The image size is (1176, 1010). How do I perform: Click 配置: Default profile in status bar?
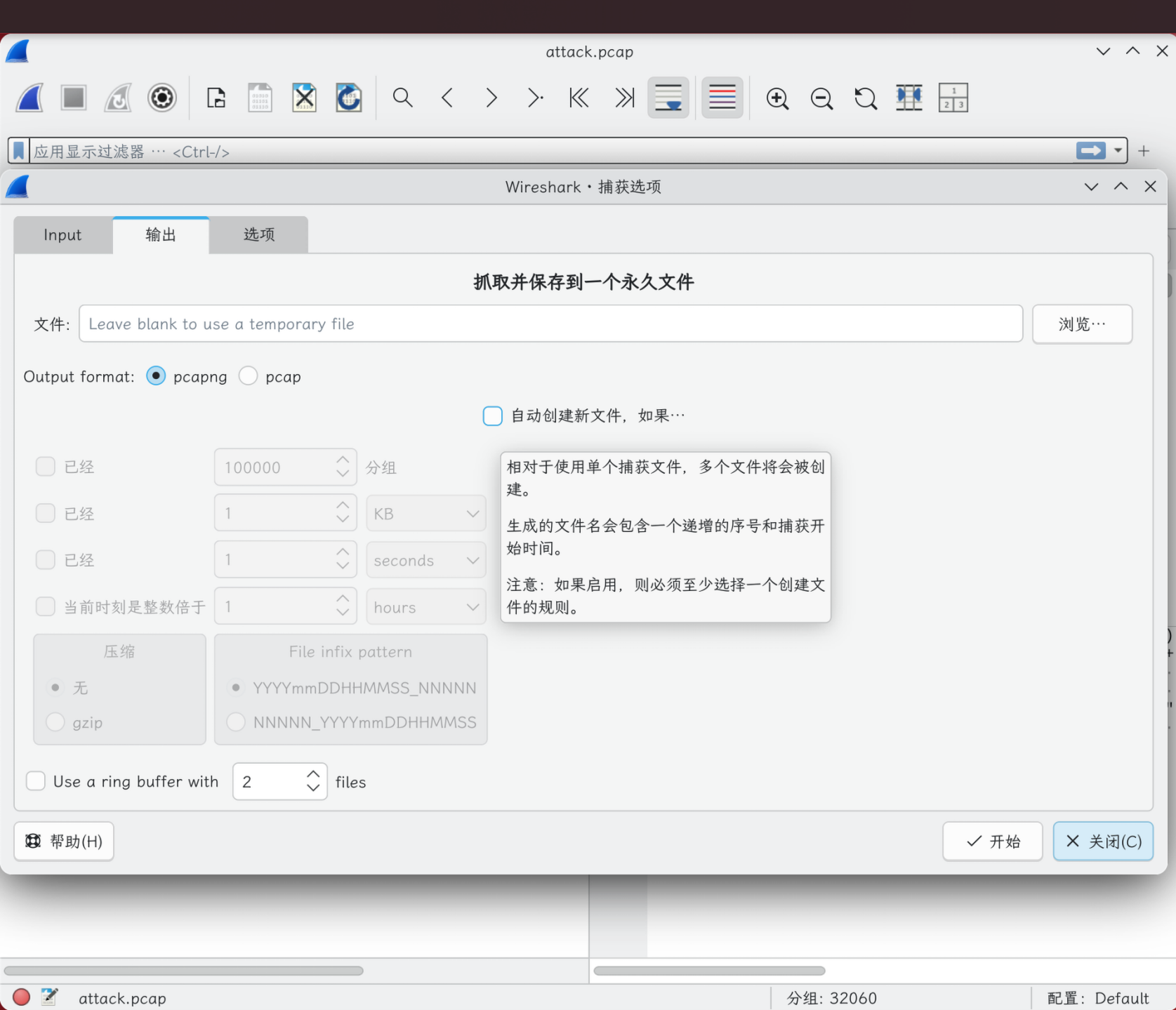pyautogui.click(x=1097, y=998)
